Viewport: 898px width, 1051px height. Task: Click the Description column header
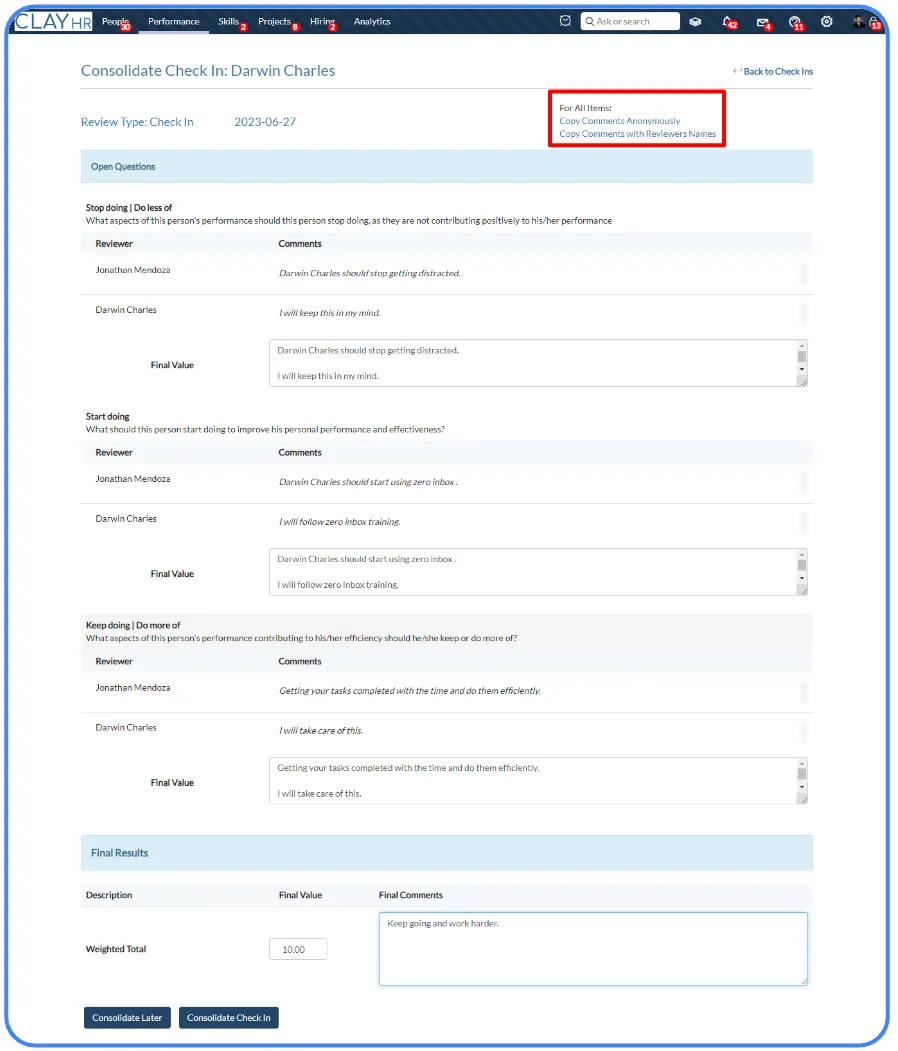109,895
